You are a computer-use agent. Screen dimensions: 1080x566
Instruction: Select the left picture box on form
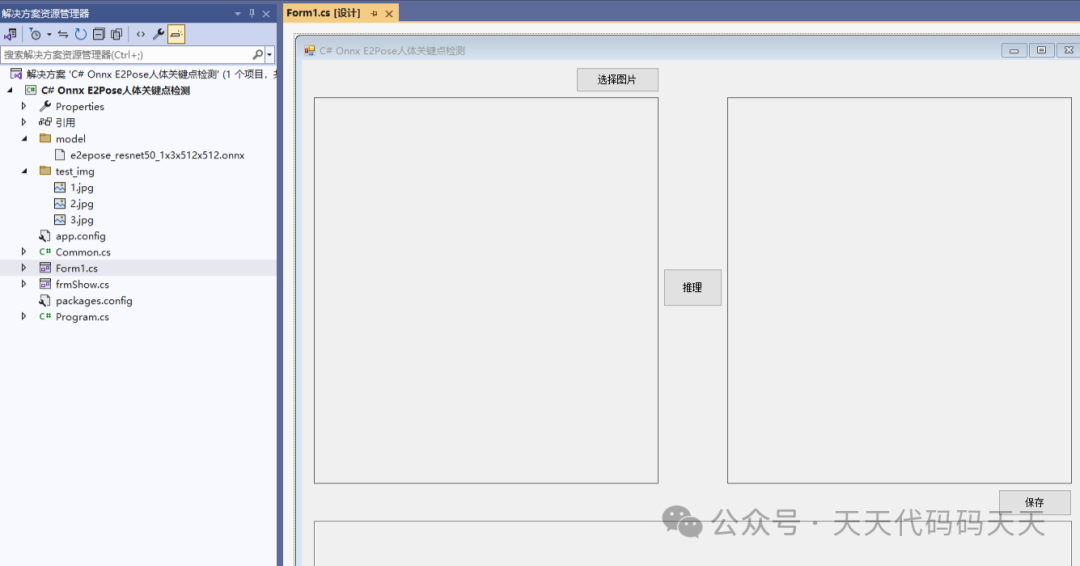tap(486, 290)
